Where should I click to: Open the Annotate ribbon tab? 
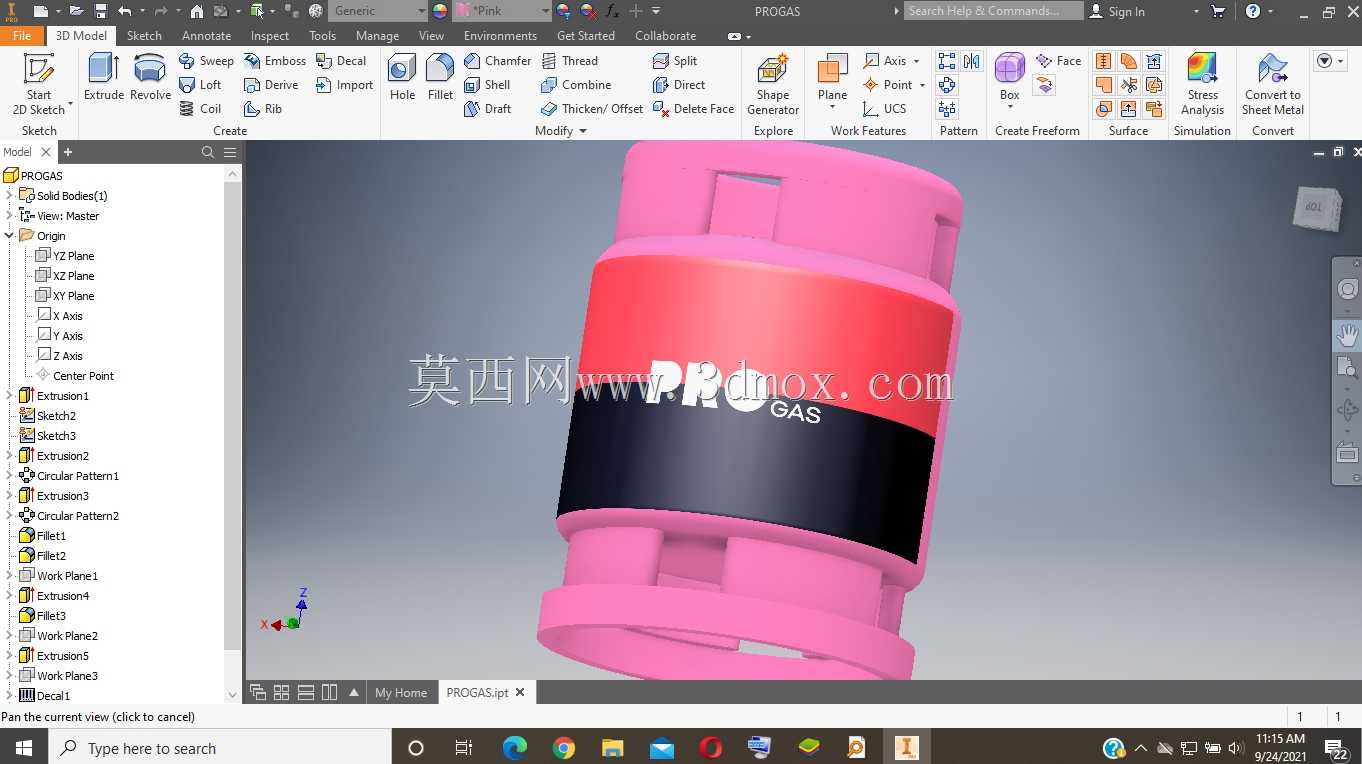(x=206, y=36)
